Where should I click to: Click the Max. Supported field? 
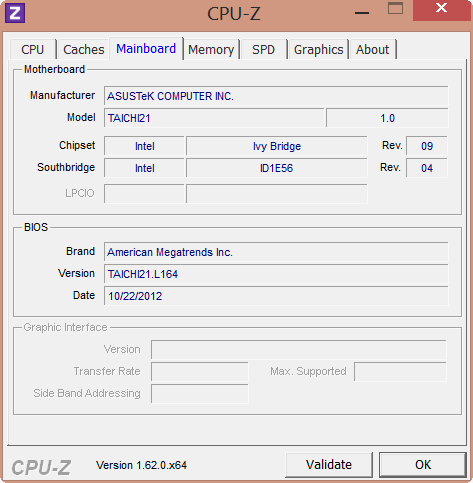pyautogui.click(x=400, y=371)
